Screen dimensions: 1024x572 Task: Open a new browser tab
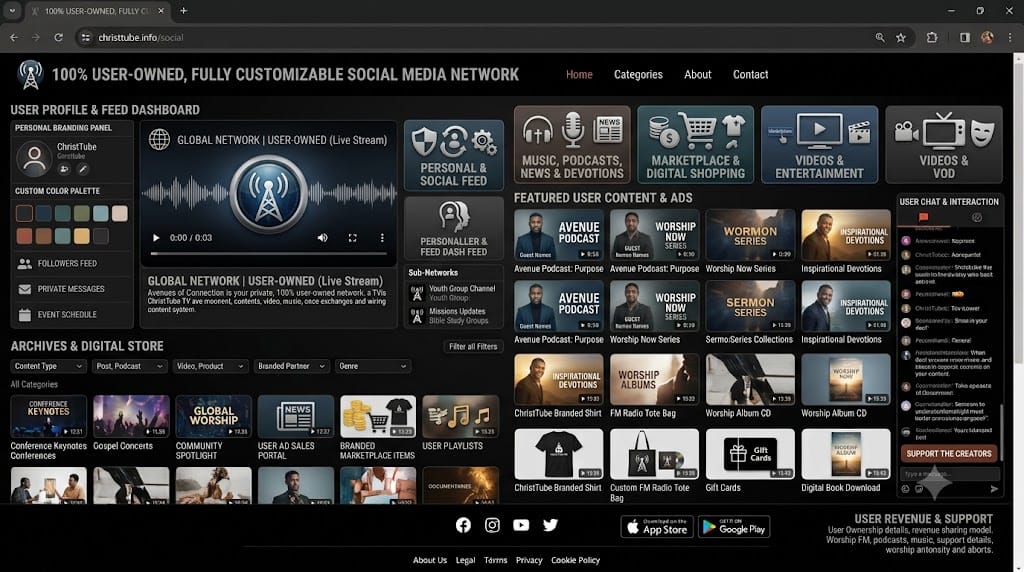184,11
